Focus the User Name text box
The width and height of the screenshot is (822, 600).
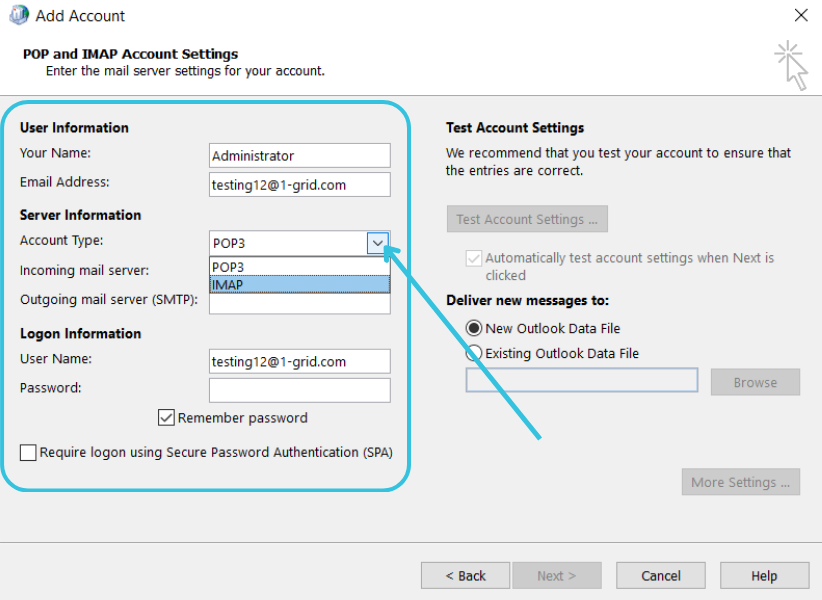[x=299, y=361]
